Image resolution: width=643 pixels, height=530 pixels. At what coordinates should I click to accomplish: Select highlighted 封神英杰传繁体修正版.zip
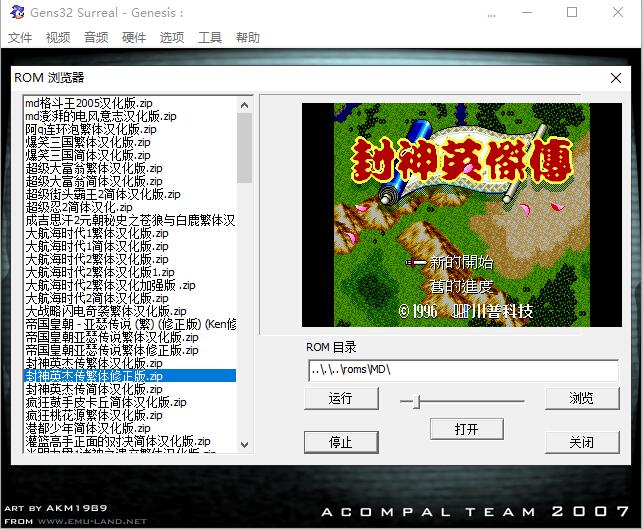(130, 376)
